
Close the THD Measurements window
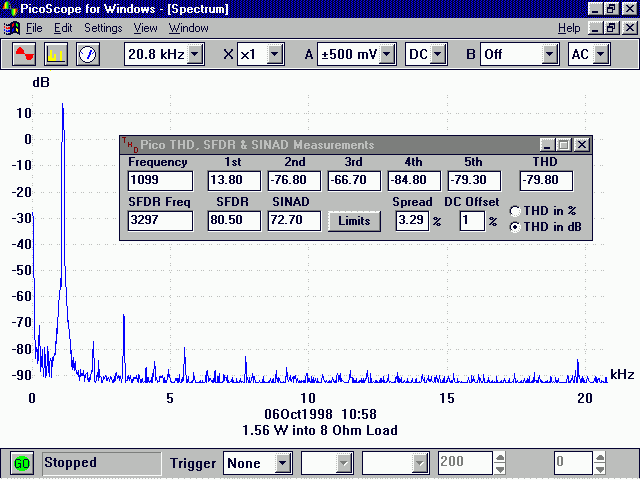pos(582,144)
